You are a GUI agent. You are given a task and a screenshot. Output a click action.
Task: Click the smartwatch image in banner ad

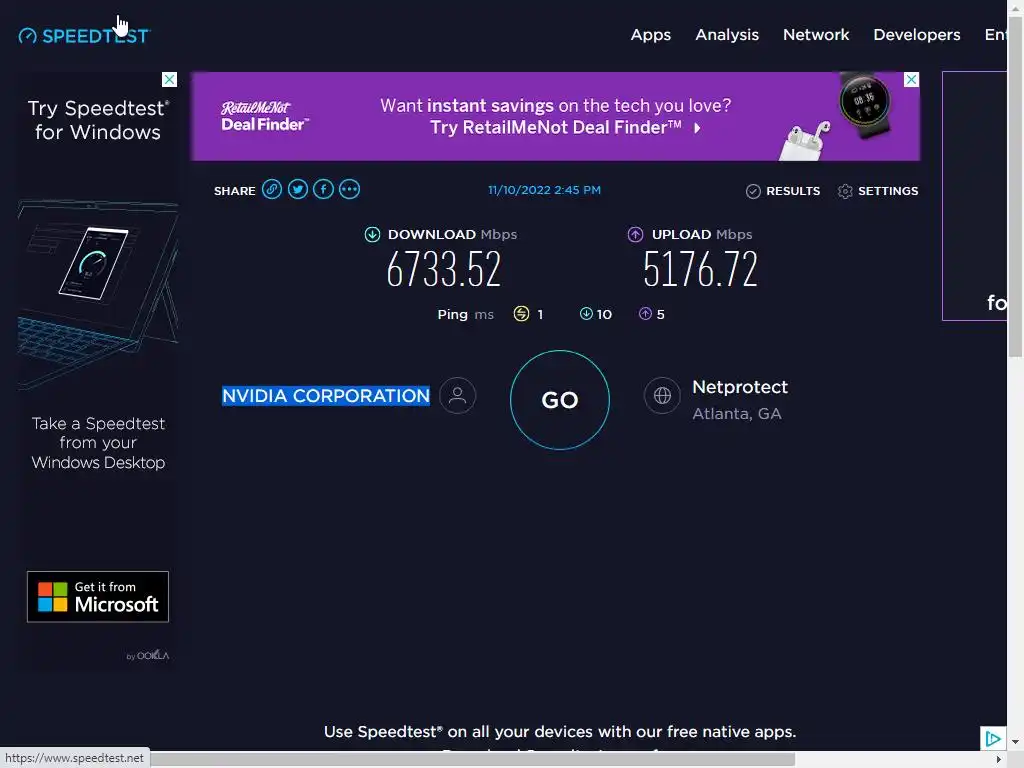point(864,103)
